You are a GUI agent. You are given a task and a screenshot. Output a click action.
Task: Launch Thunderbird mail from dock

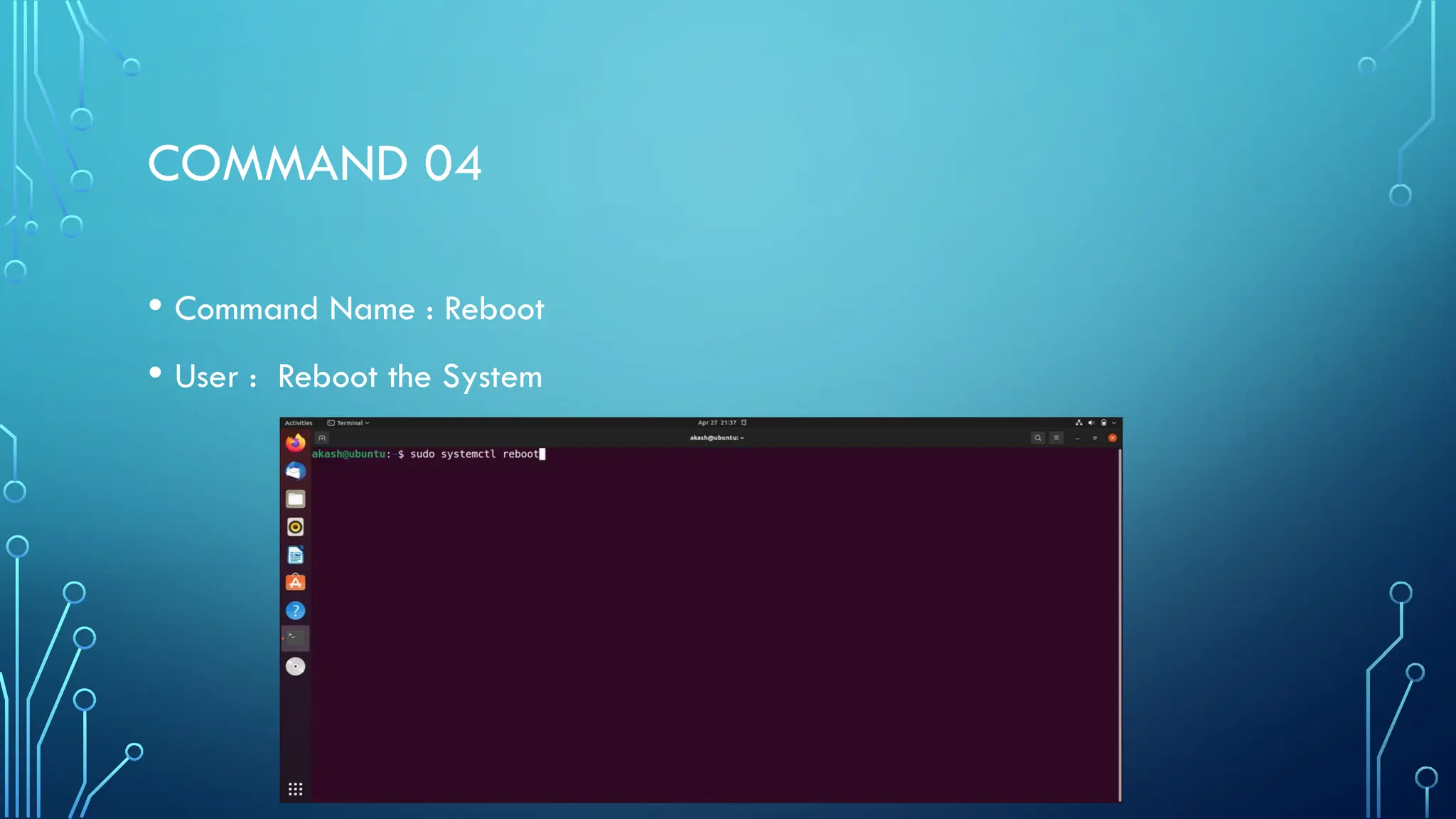[x=295, y=471]
